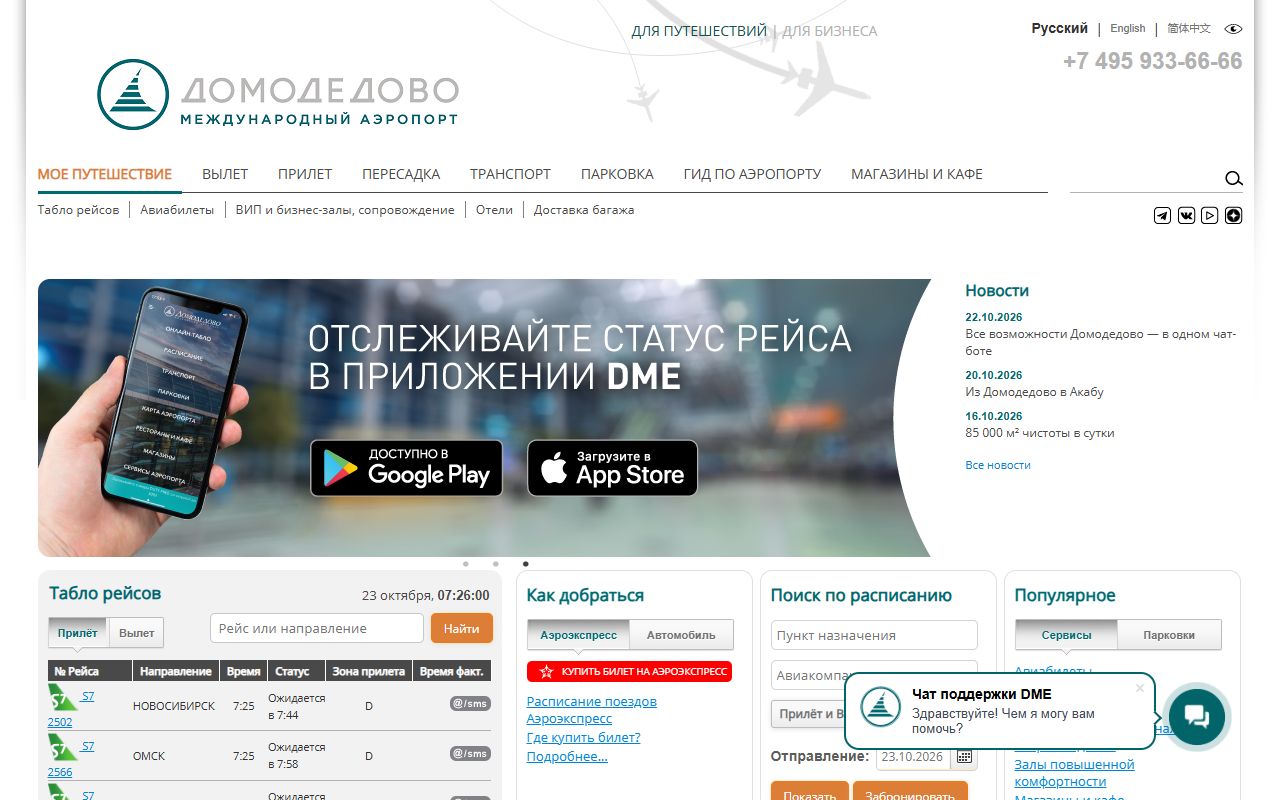Switch flight board to Прилёт
Image resolution: width=1280 pixels, height=800 pixels.
78,633
